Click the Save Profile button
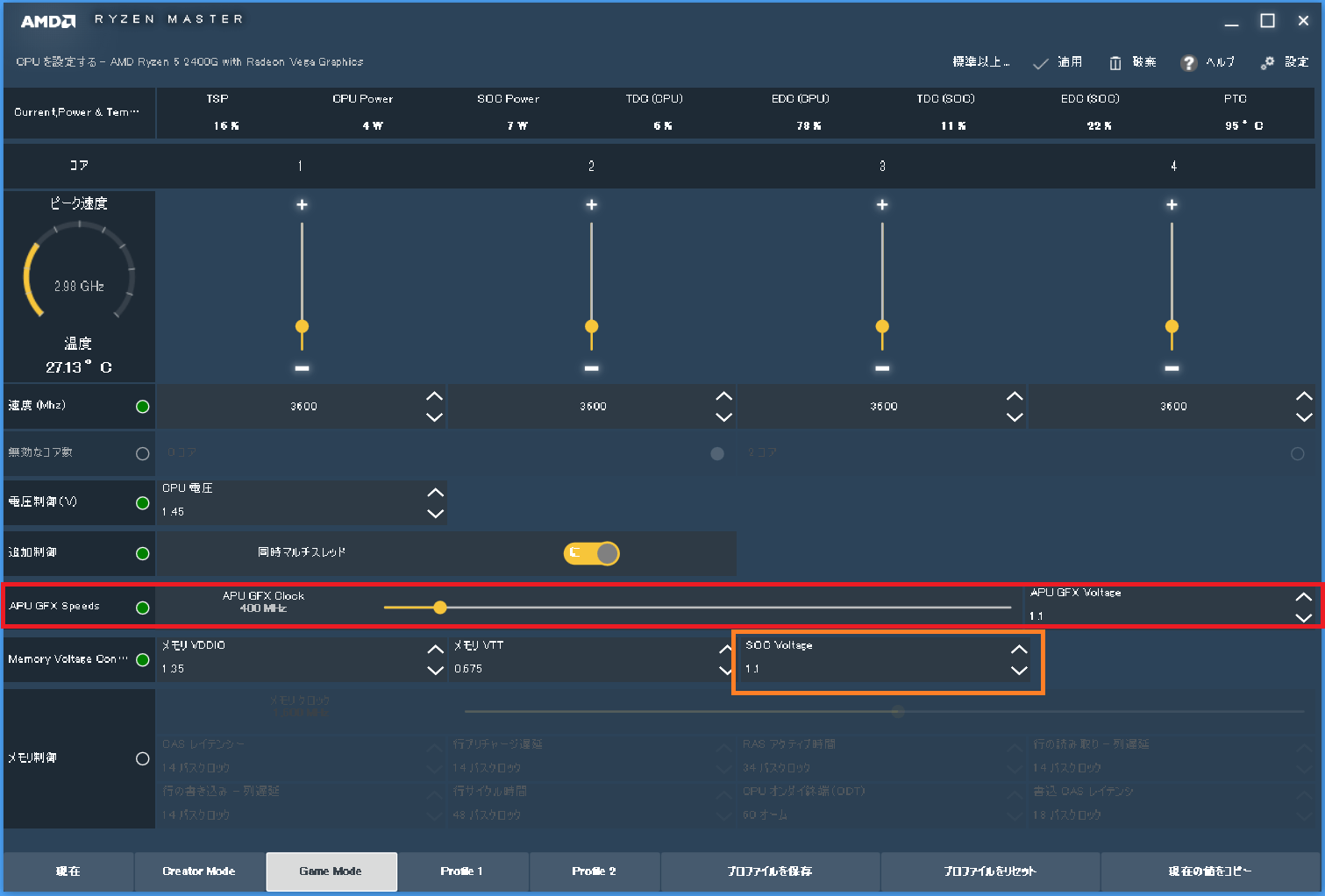Viewport: 1325px width, 896px height. (x=770, y=871)
